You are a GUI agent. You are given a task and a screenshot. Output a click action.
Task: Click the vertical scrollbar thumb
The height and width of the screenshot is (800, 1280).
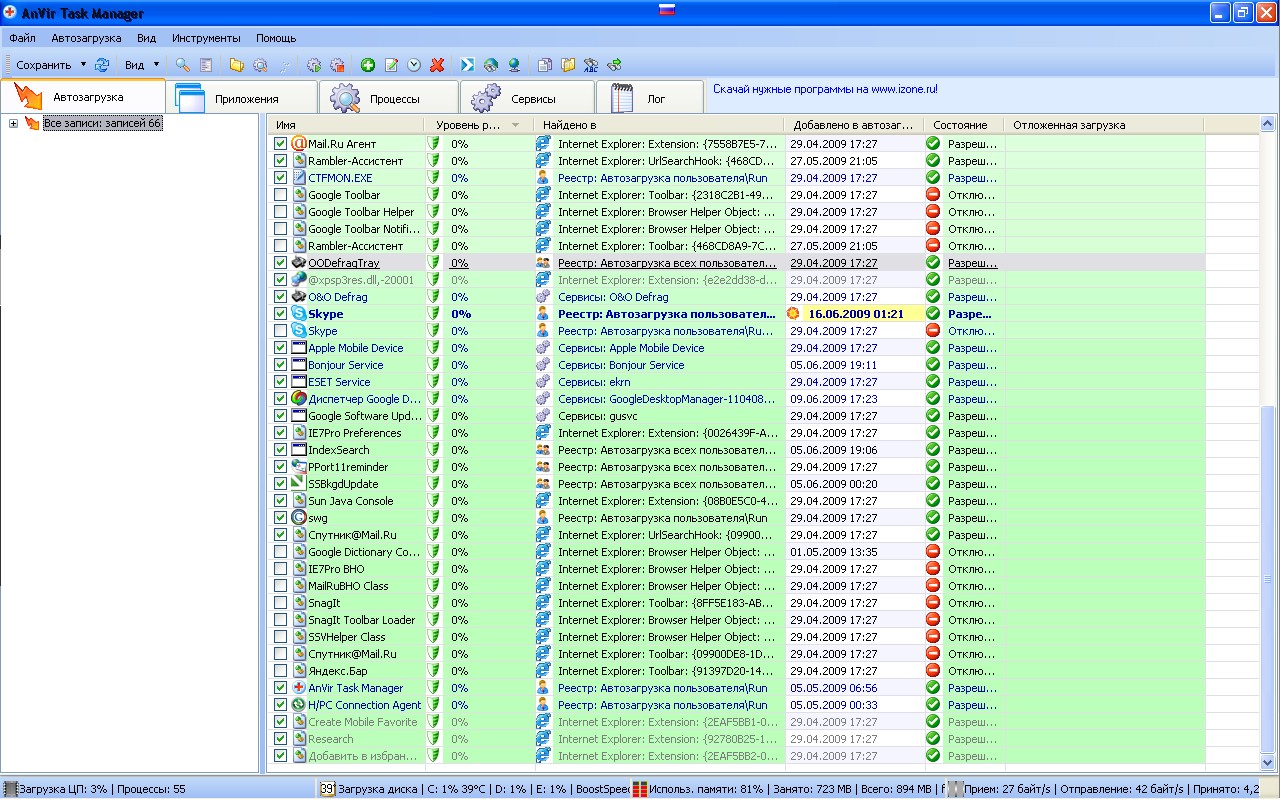1269,578
